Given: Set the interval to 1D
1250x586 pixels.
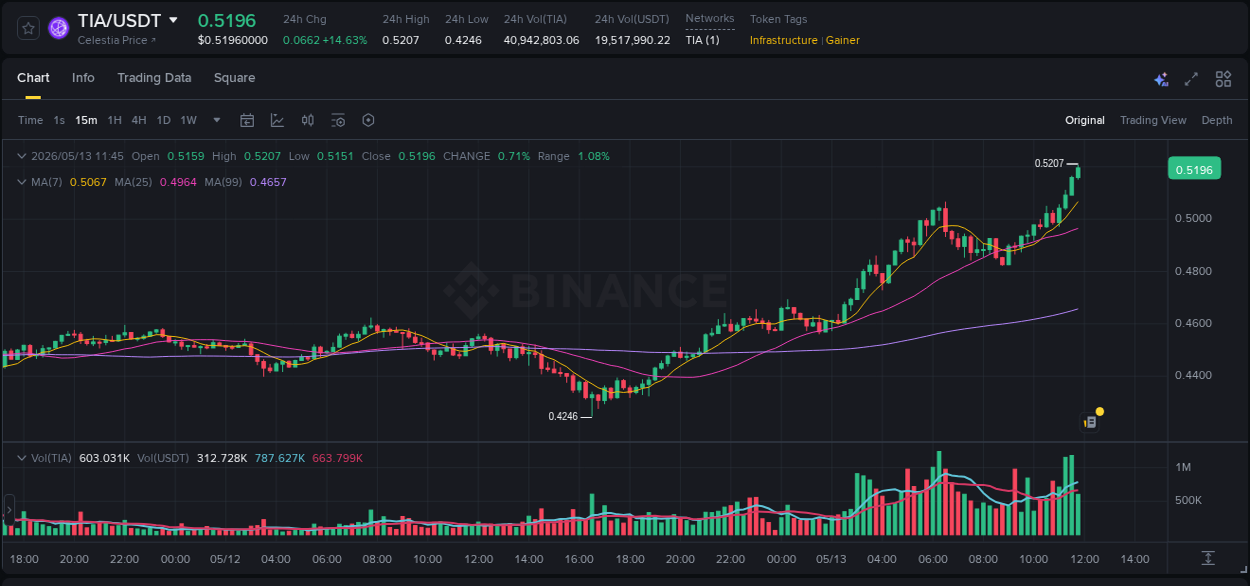Looking at the screenshot, I should pos(163,120).
